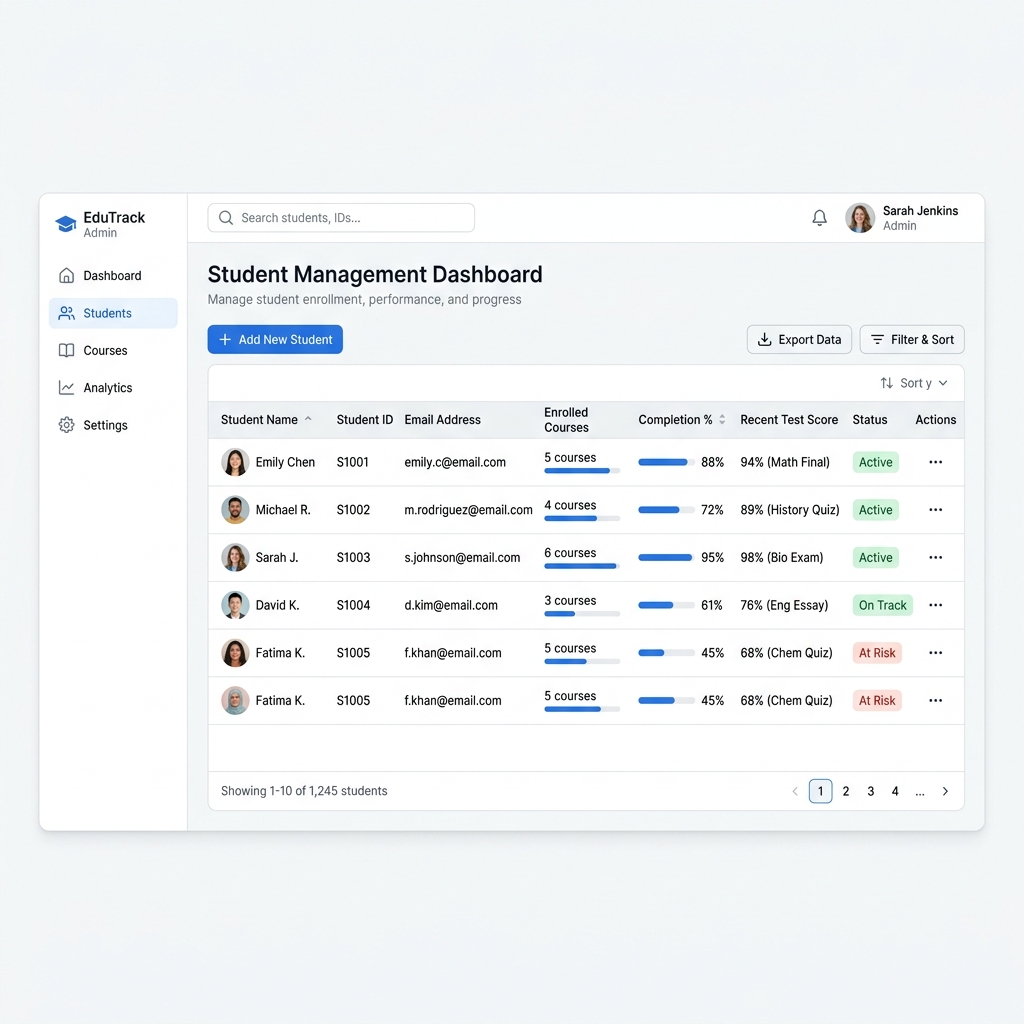Viewport: 1024px width, 1024px height.
Task: Open actions menu for Michael R.
Action: tap(936, 510)
